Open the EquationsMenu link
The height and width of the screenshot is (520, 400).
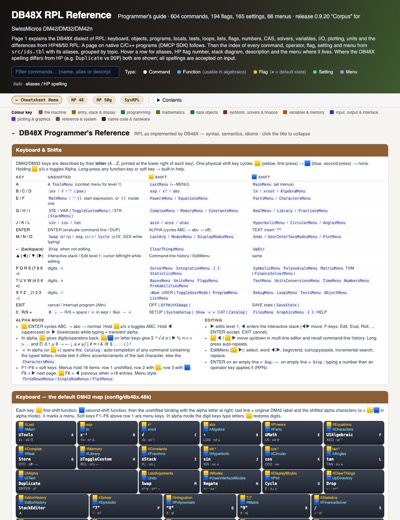tap(193, 198)
